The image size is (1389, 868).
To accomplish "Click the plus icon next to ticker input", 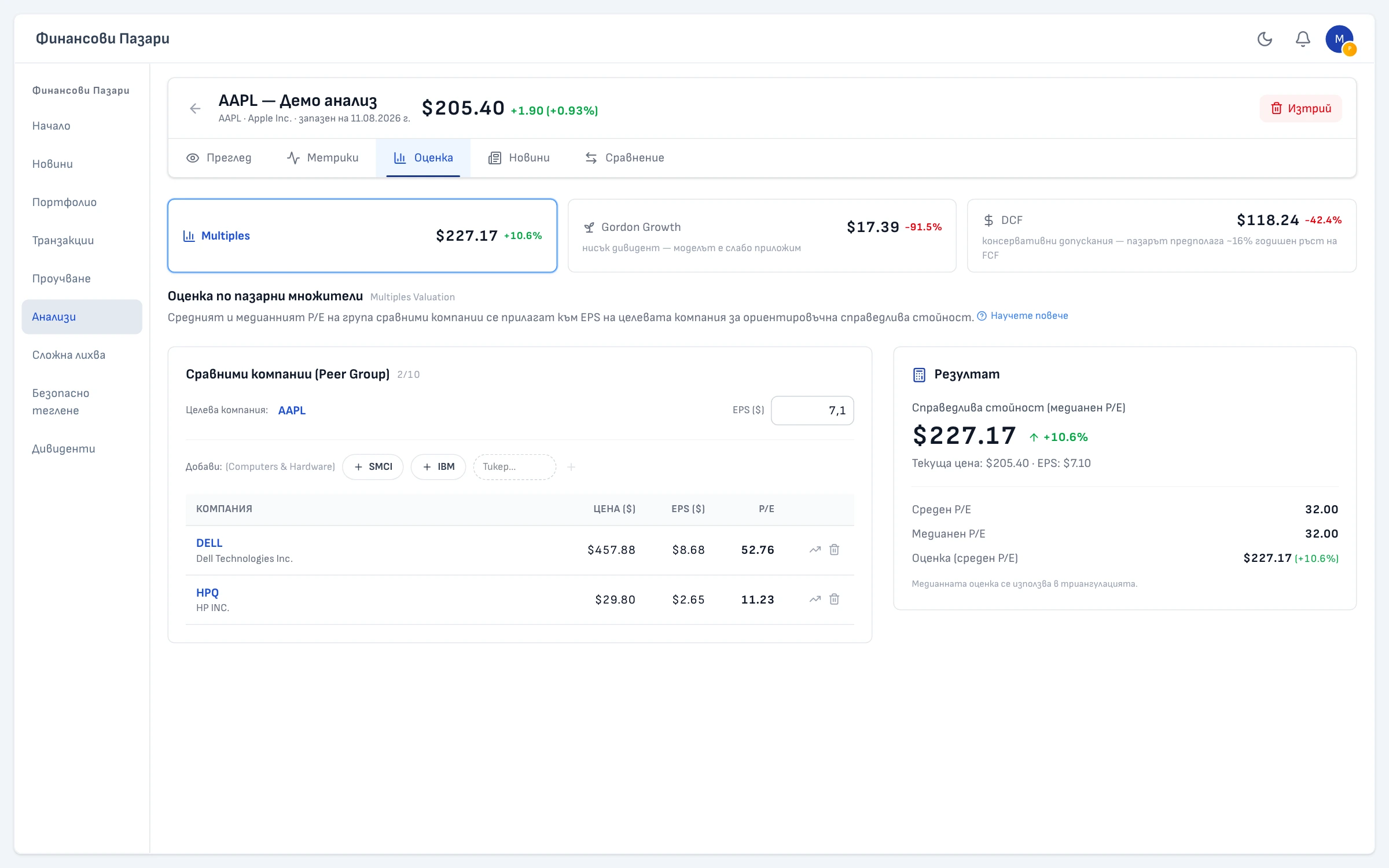I will tap(571, 467).
